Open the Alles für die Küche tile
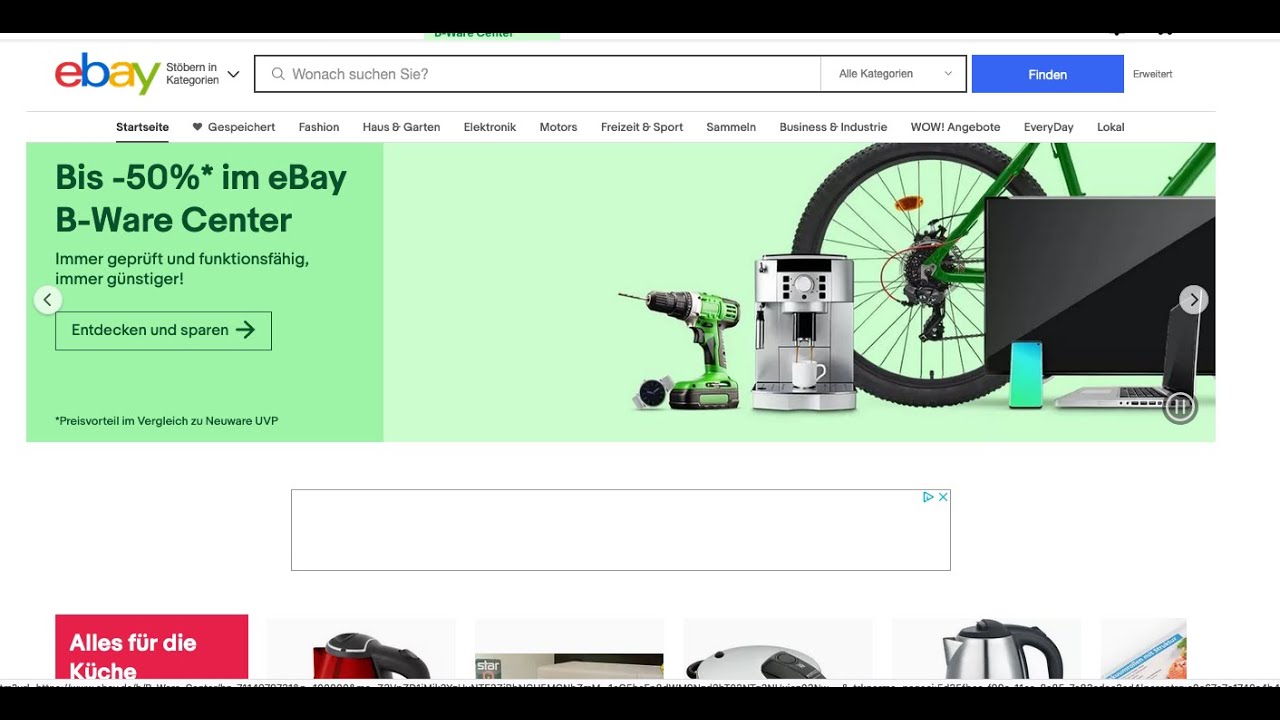 click(x=151, y=648)
